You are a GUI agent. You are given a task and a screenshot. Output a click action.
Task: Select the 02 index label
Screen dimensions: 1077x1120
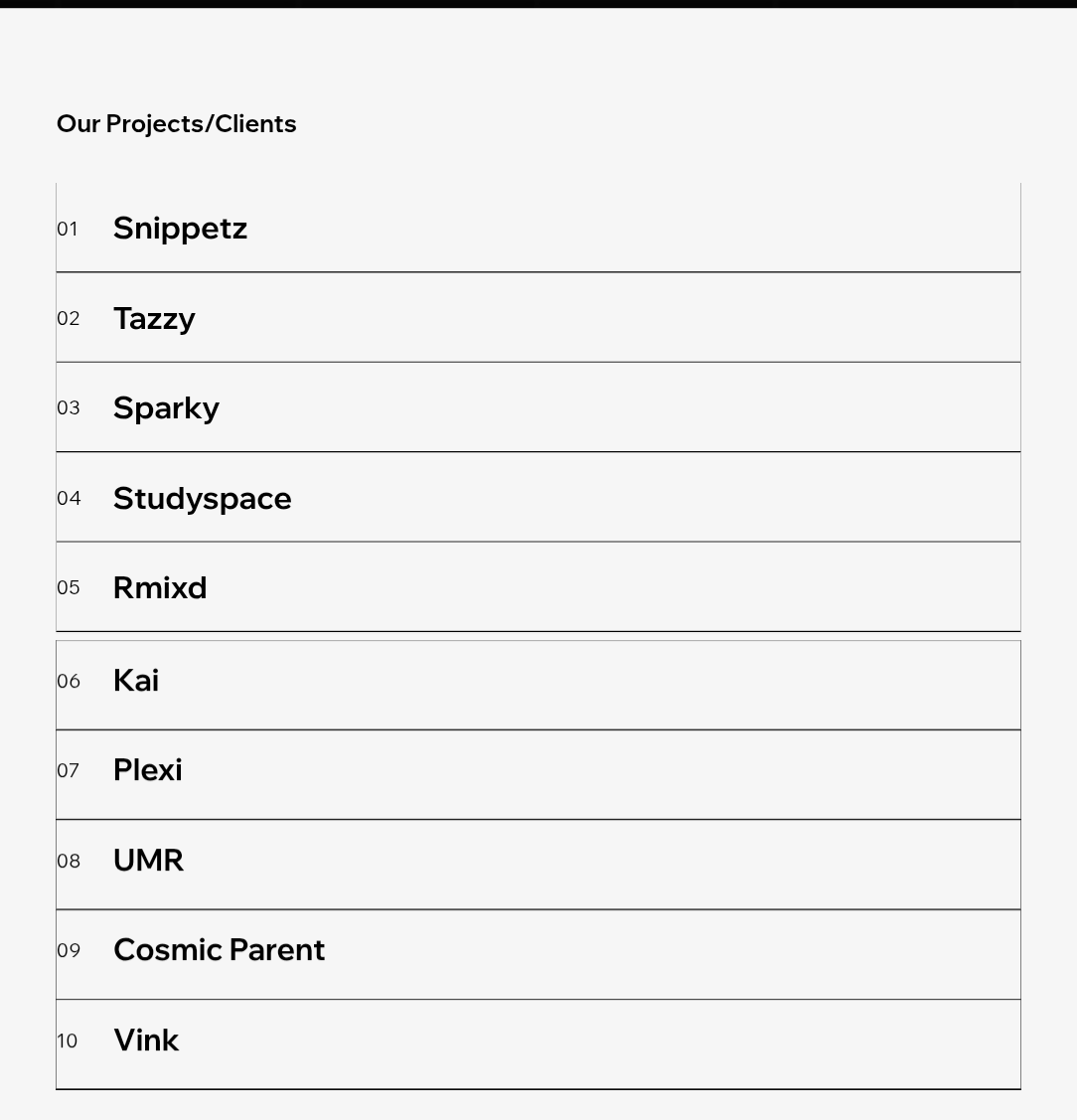(68, 319)
